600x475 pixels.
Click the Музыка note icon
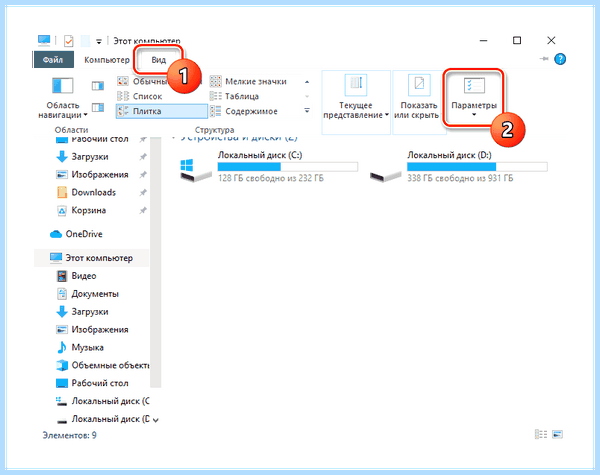(x=62, y=348)
